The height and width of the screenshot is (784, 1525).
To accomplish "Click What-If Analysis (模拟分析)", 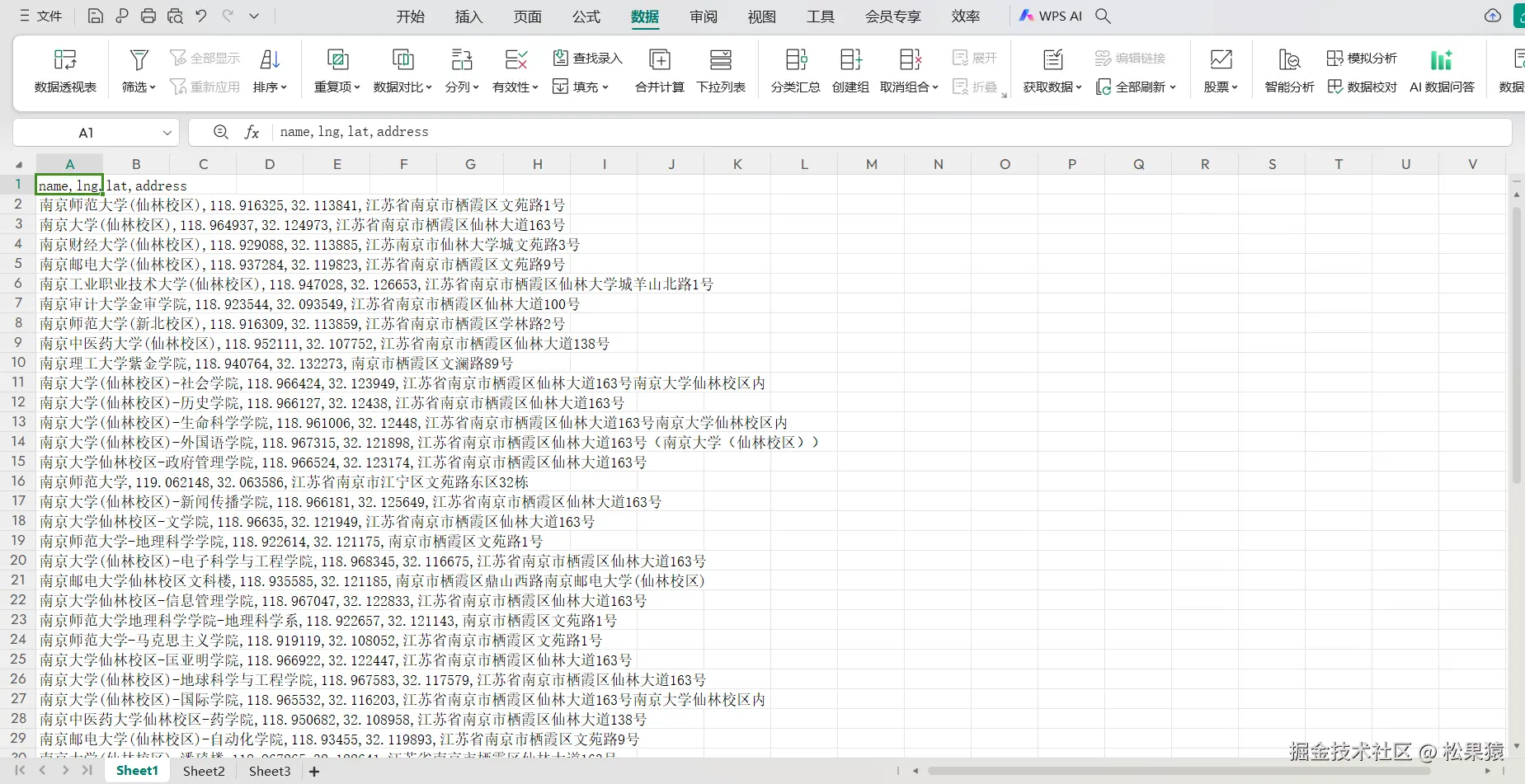I will click(1362, 58).
